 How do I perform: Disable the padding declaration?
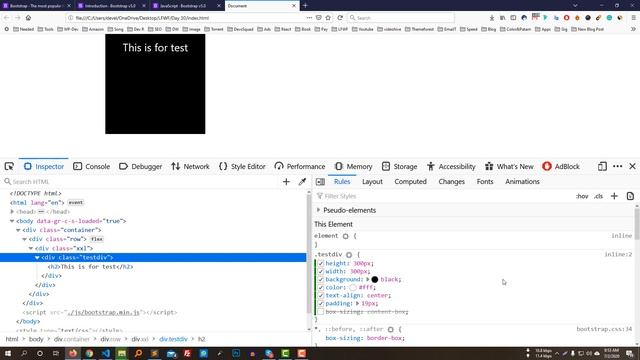321,304
